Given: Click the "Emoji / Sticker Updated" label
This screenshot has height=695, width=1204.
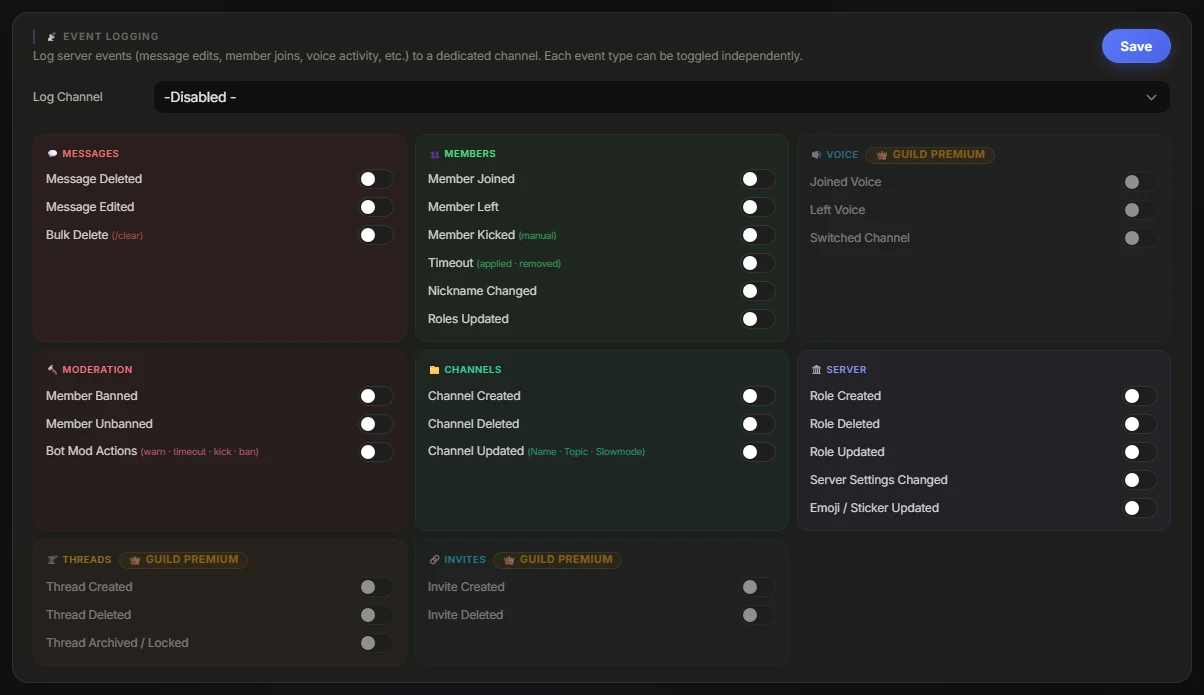Looking at the screenshot, I should [875, 508].
